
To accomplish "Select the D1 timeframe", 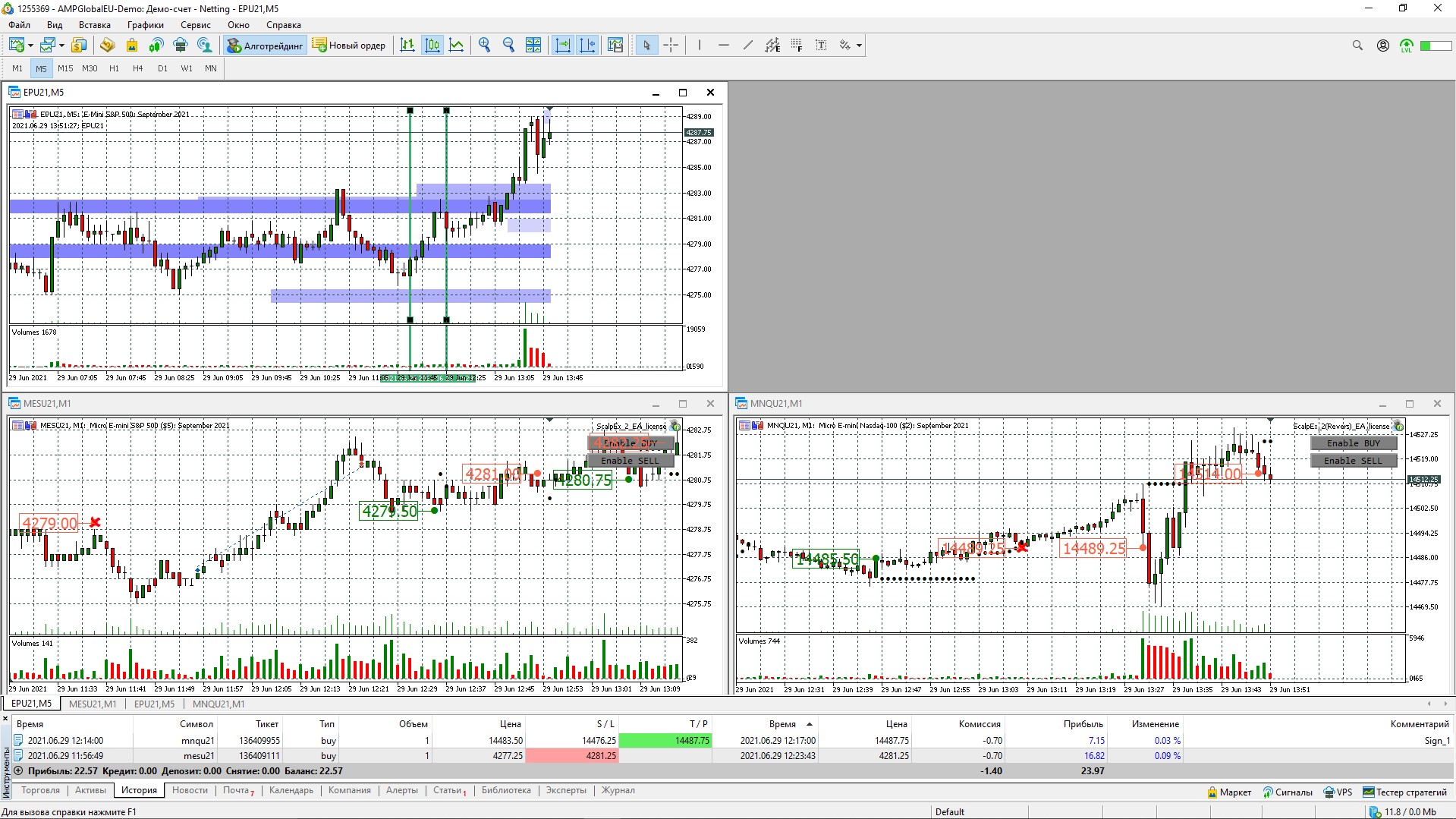I will (x=162, y=68).
